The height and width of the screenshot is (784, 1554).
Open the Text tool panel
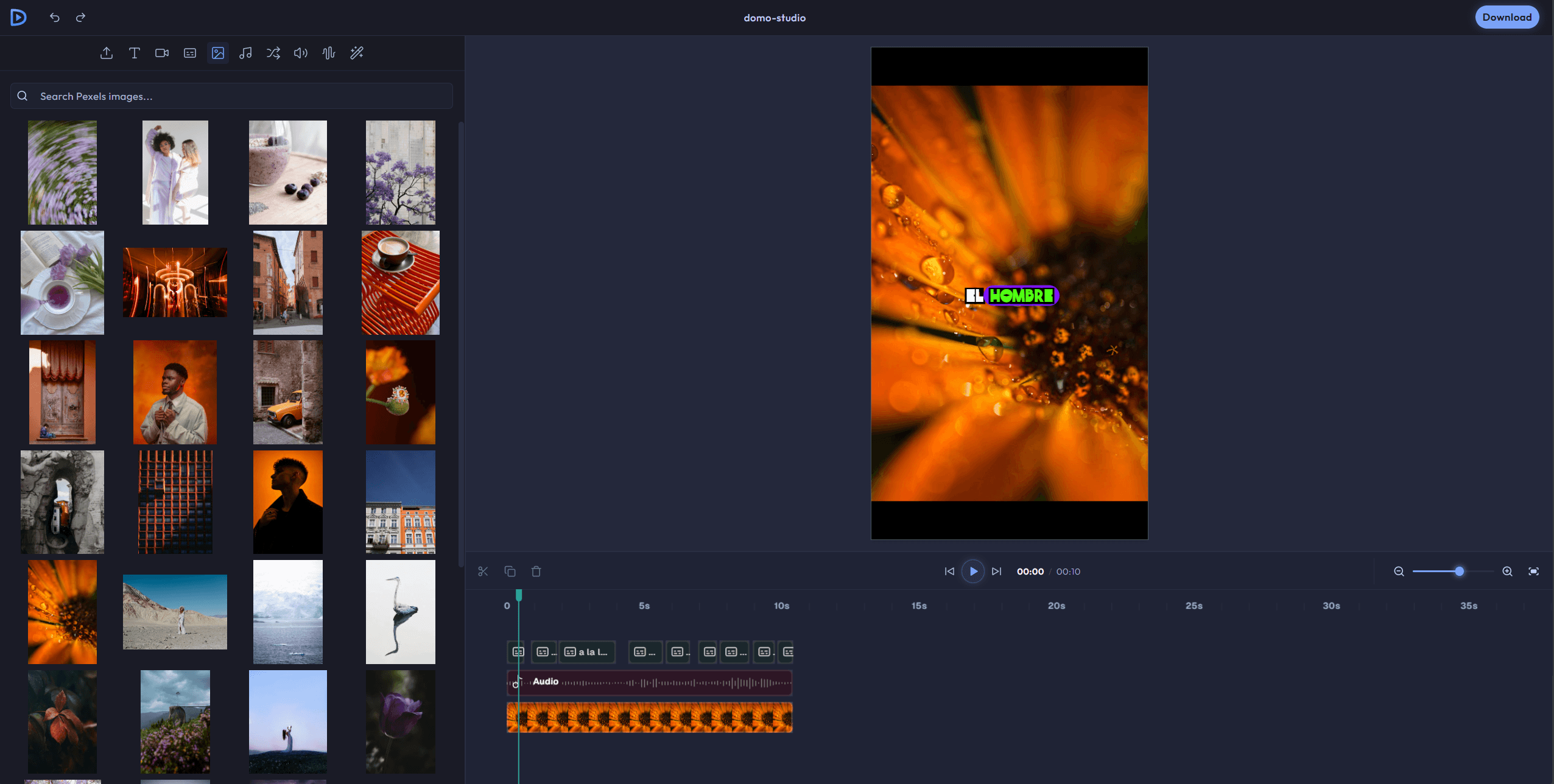point(135,53)
